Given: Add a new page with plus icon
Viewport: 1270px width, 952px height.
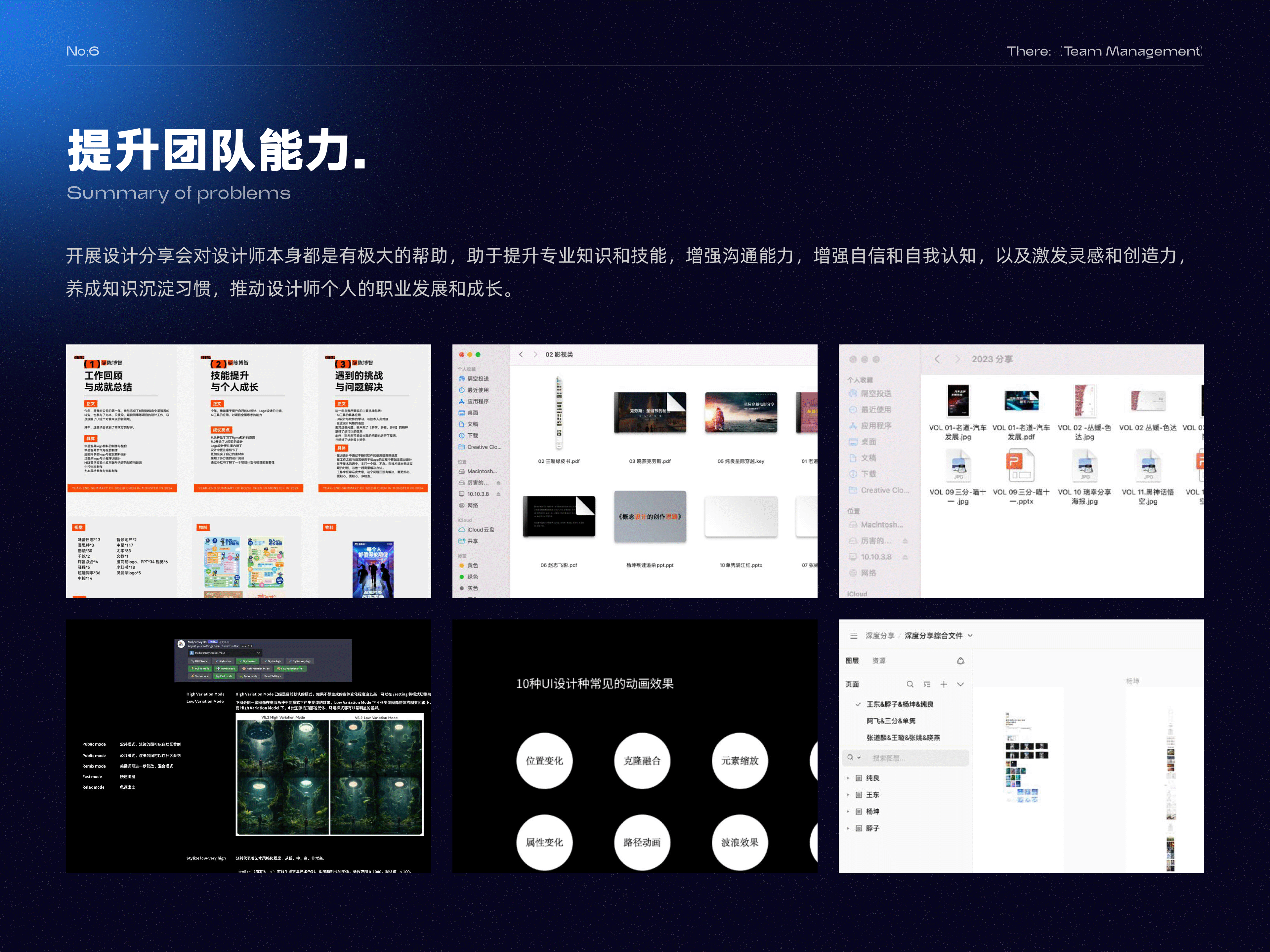Looking at the screenshot, I should [x=943, y=684].
